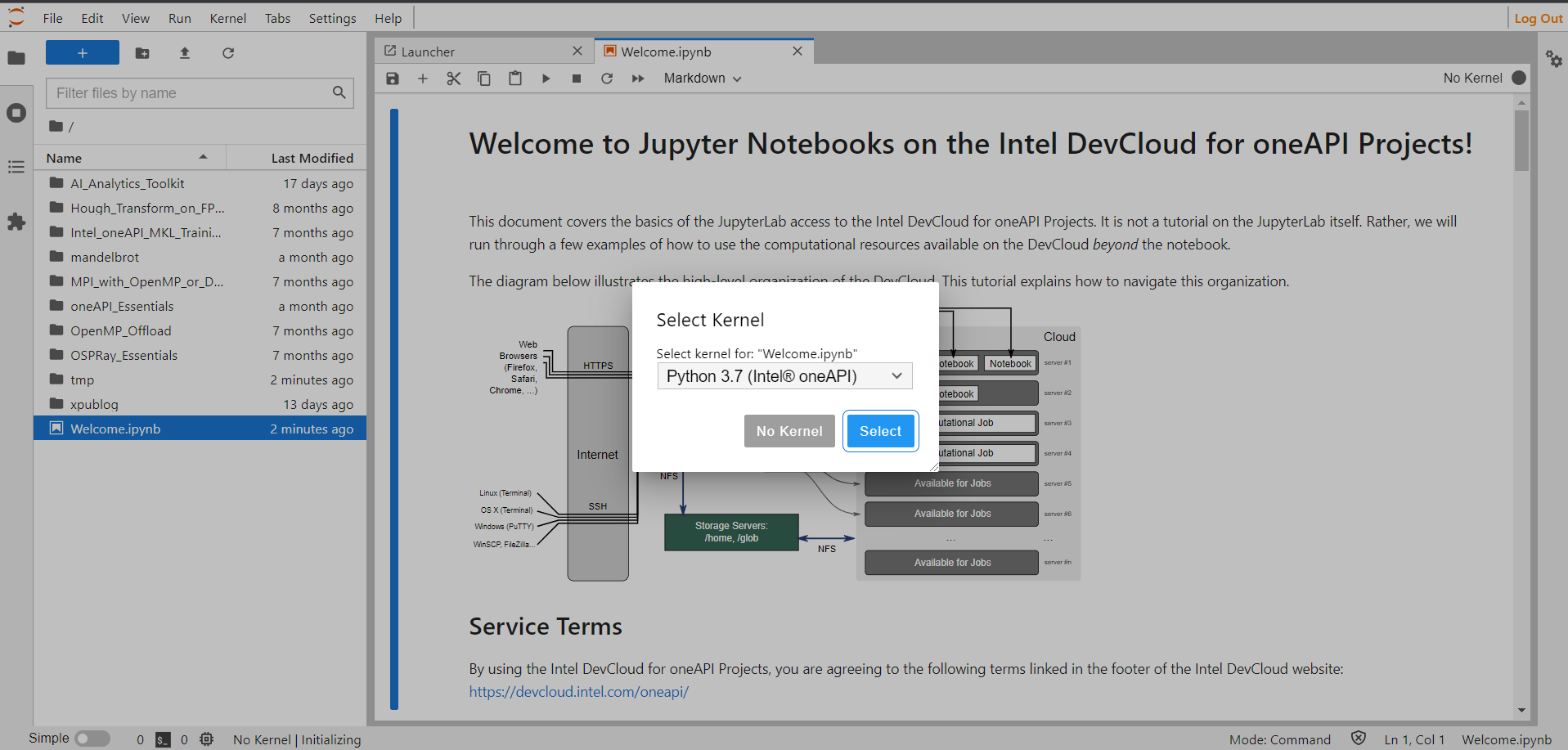Viewport: 1568px width, 750px height.
Task: Open the Edit menu
Action: pyautogui.click(x=92, y=18)
